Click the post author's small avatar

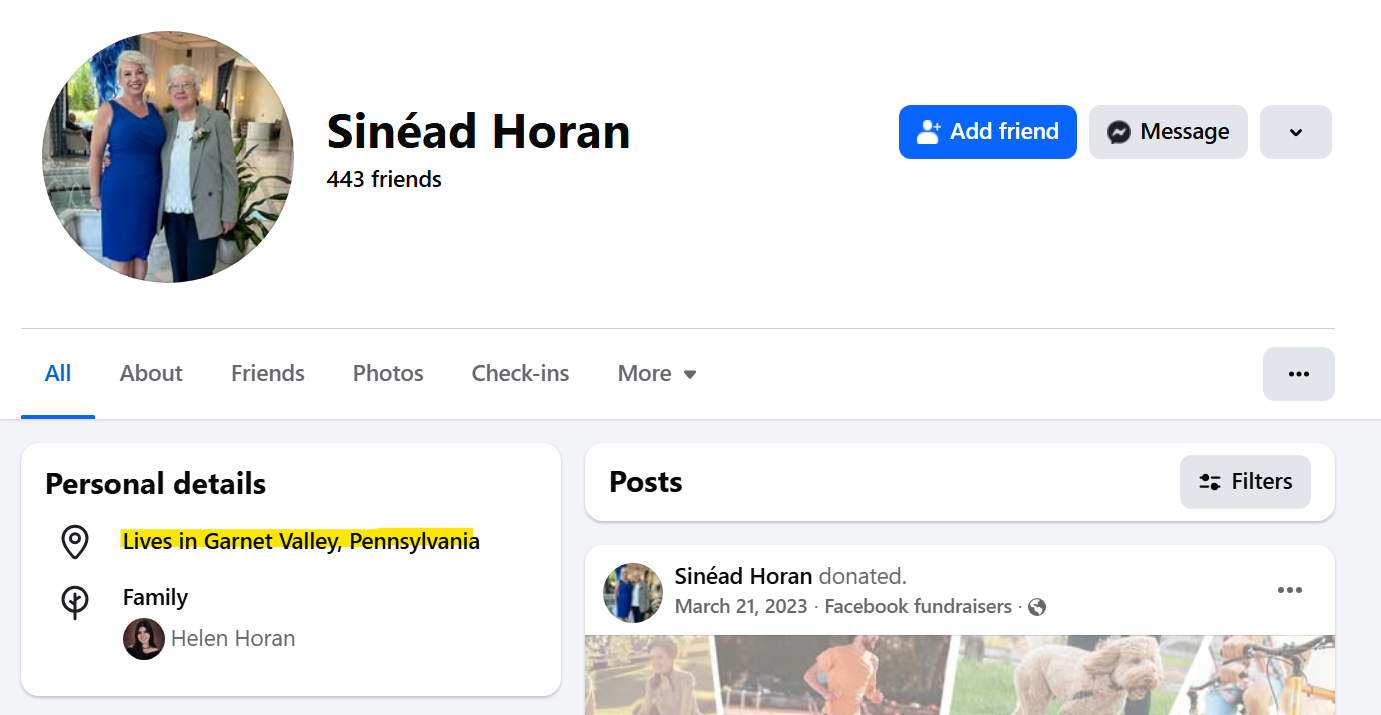[x=633, y=592]
